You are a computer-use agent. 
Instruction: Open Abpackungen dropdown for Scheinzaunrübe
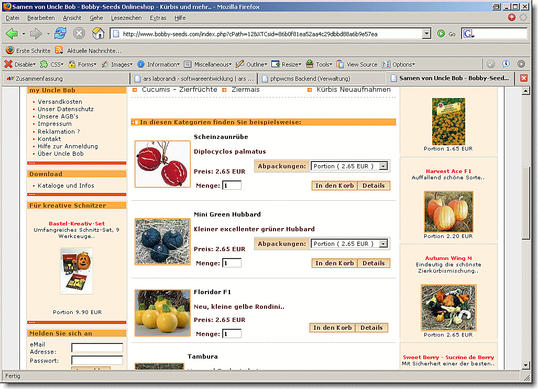(x=349, y=166)
